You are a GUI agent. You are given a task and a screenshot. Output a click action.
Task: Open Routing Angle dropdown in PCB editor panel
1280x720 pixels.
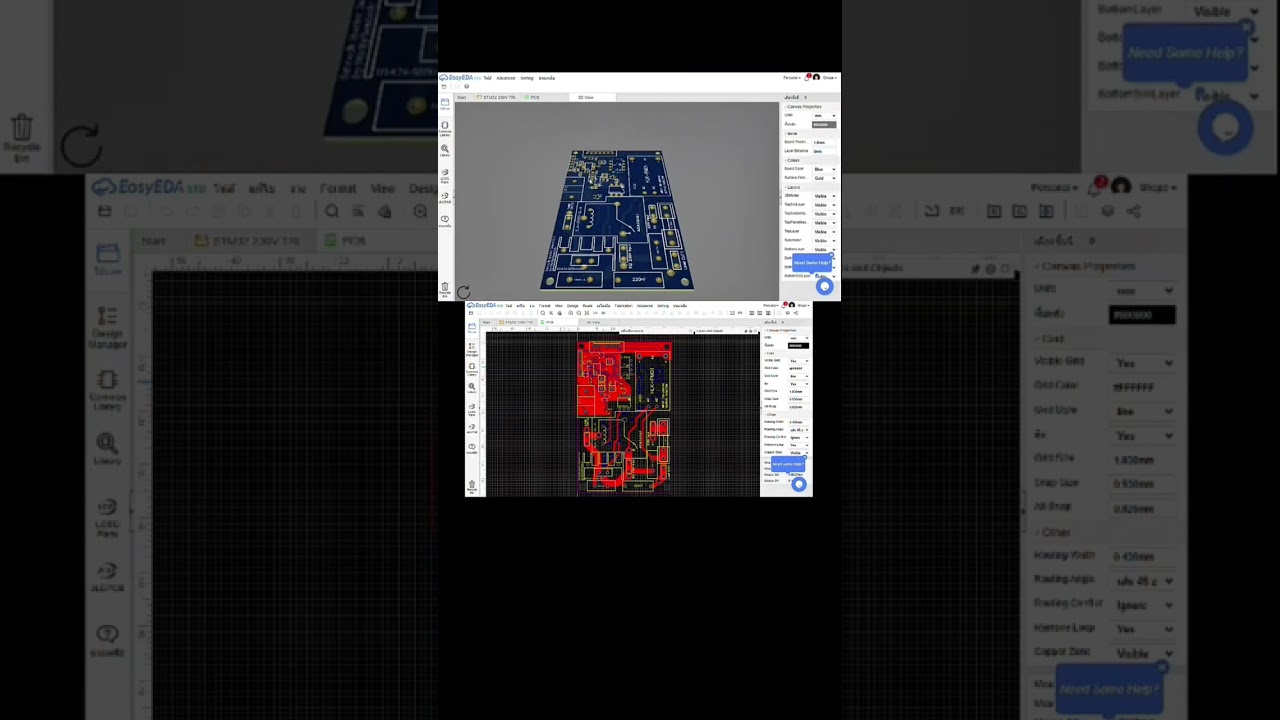pos(799,430)
